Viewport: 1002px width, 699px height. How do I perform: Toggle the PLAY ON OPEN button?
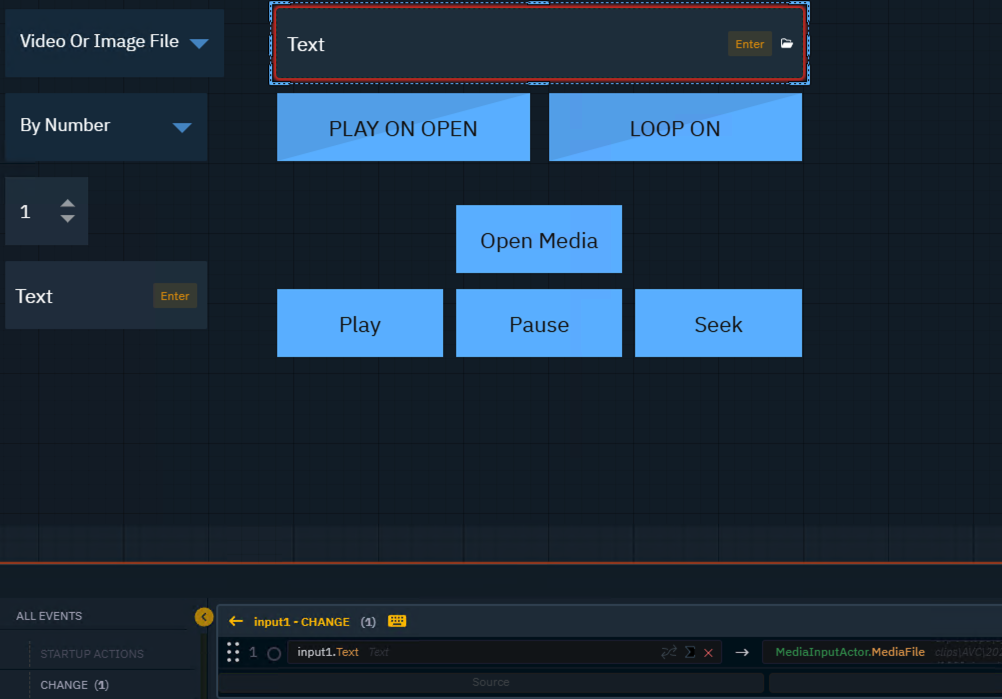click(403, 127)
